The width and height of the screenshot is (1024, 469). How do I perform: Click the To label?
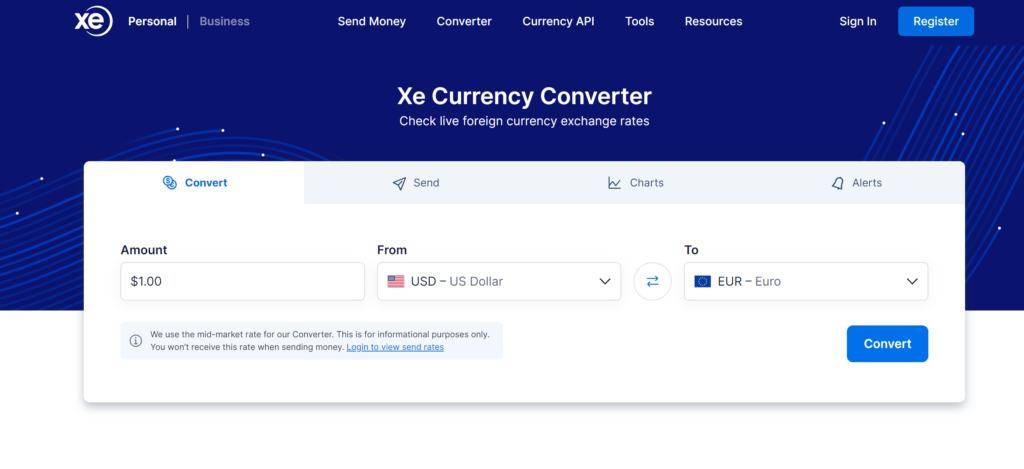(x=692, y=250)
